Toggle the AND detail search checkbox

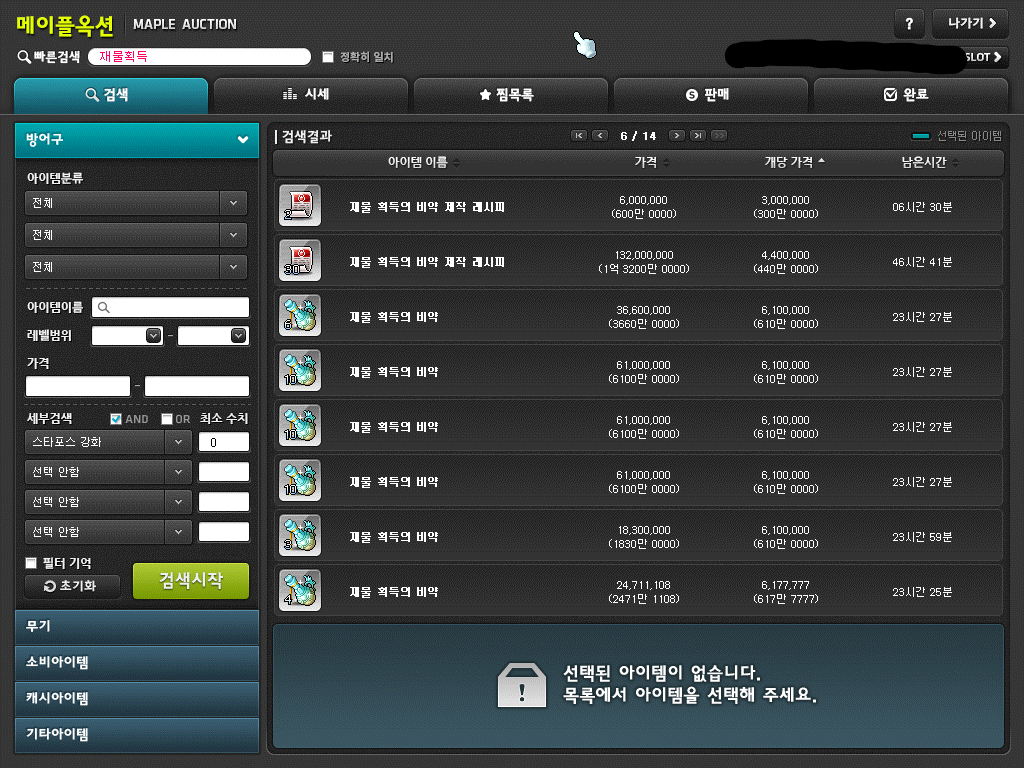coord(116,419)
